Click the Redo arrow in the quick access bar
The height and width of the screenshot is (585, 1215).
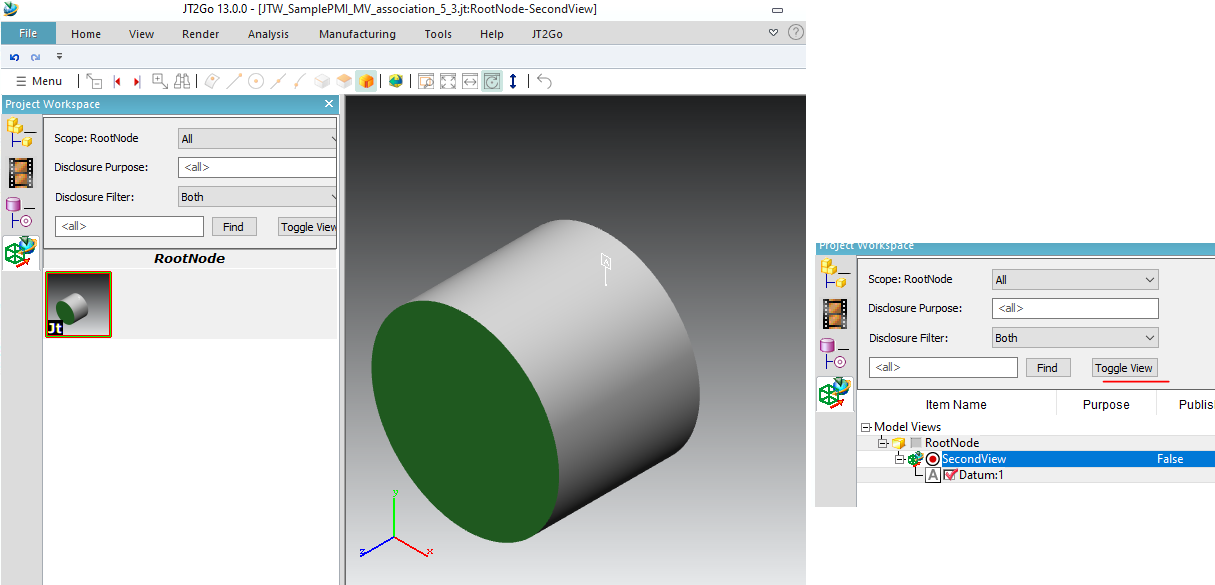(35, 57)
